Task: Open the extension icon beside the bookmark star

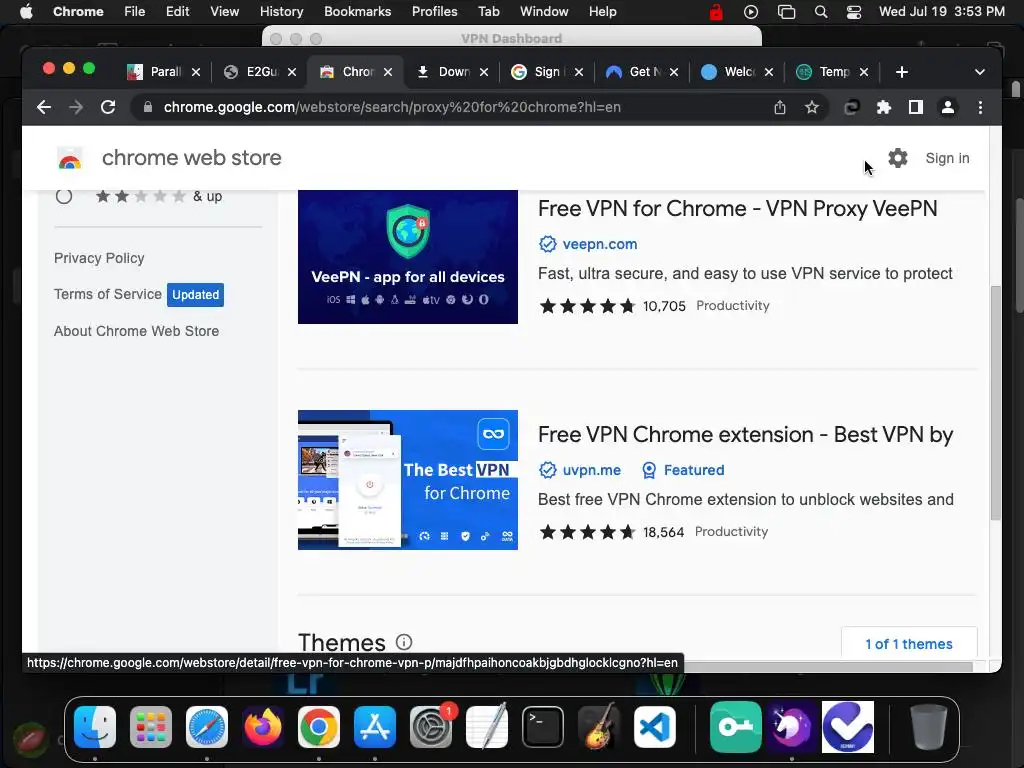Action: pyautogui.click(x=852, y=107)
